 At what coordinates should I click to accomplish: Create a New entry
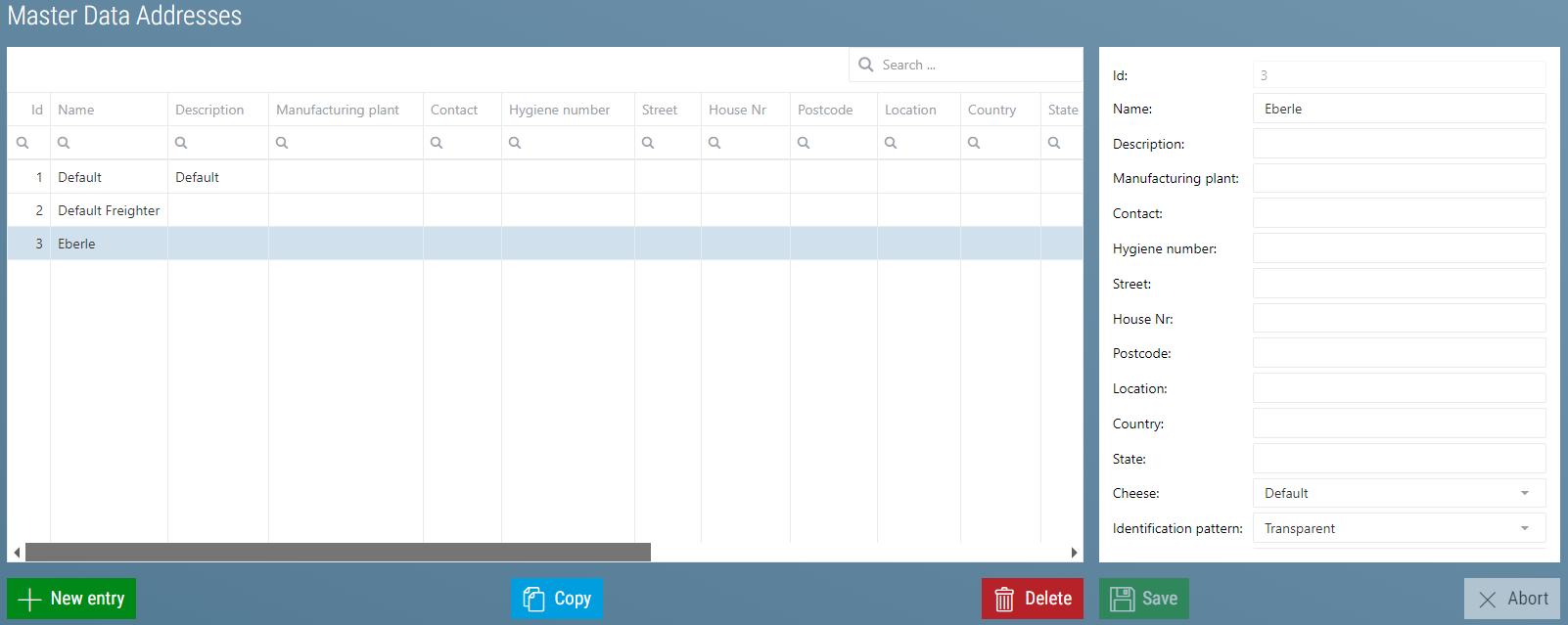[x=71, y=599]
